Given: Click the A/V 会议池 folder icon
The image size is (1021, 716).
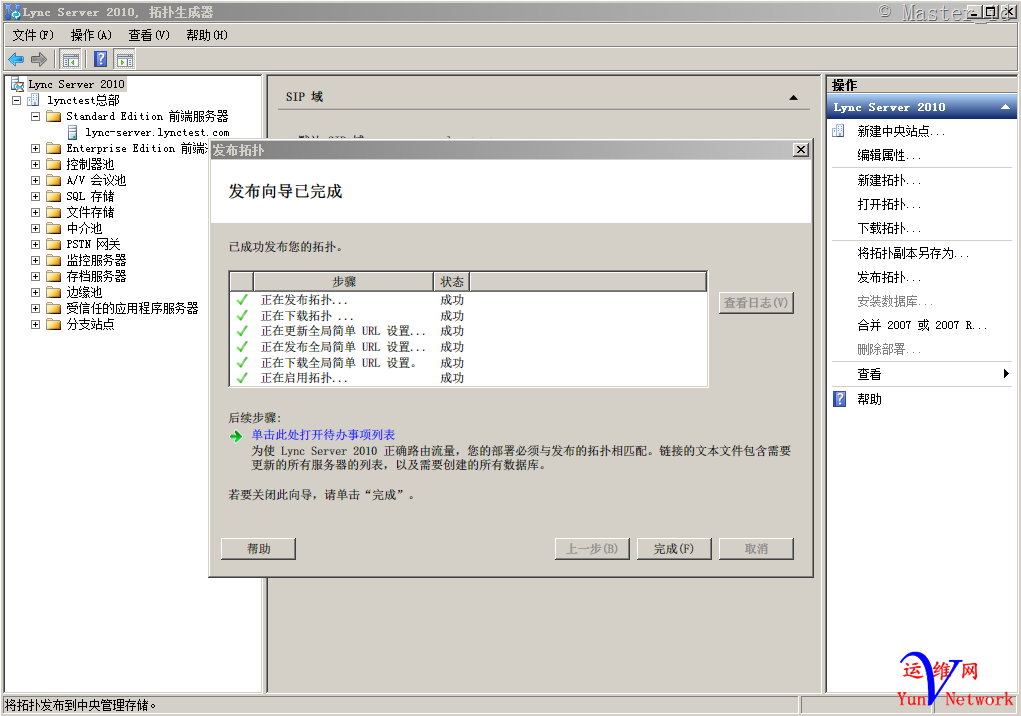Looking at the screenshot, I should 54,180.
